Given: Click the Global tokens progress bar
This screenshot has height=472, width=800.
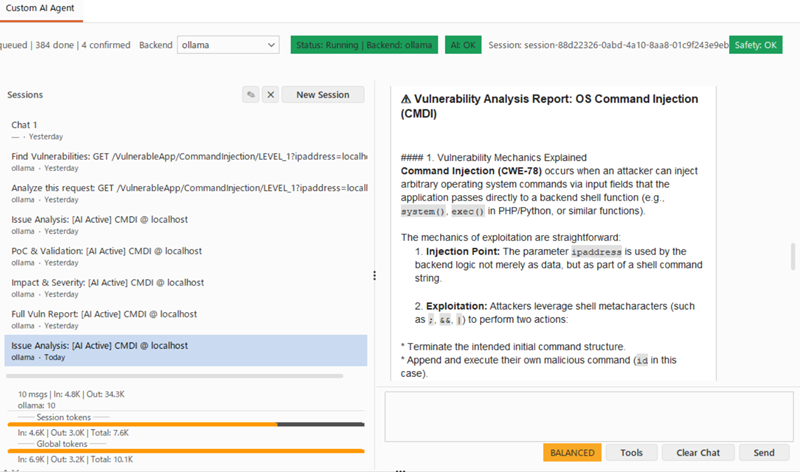Looking at the screenshot, I should pos(186,451).
